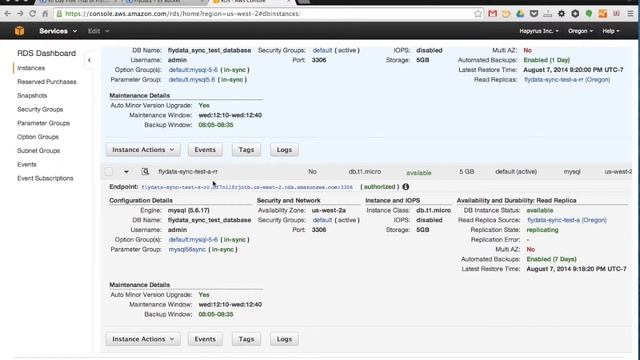Open Event Subscriptions in sidebar

[45, 178]
